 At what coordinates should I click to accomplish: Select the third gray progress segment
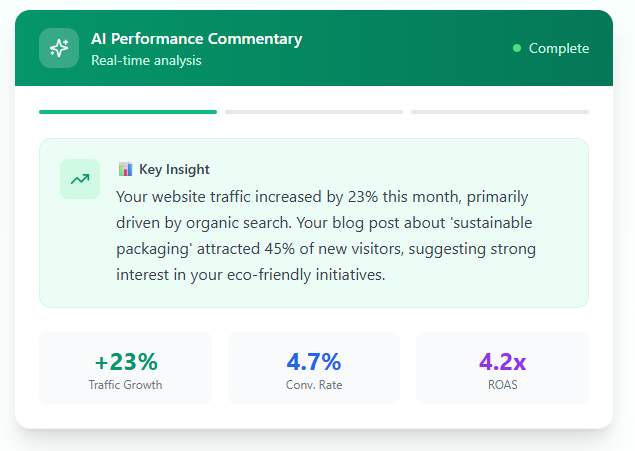click(500, 112)
